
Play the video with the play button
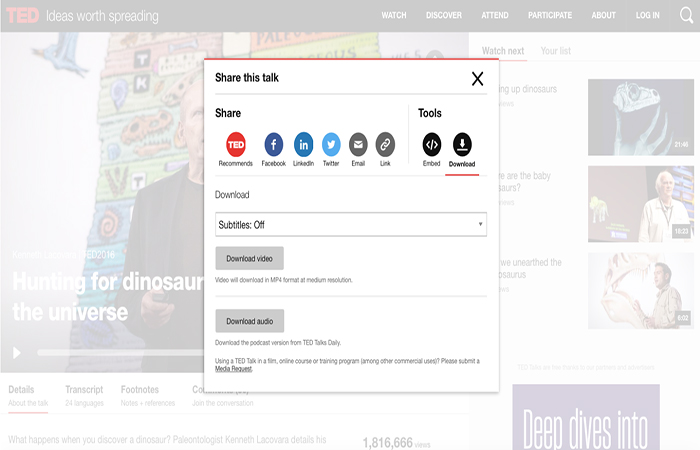click(17, 353)
